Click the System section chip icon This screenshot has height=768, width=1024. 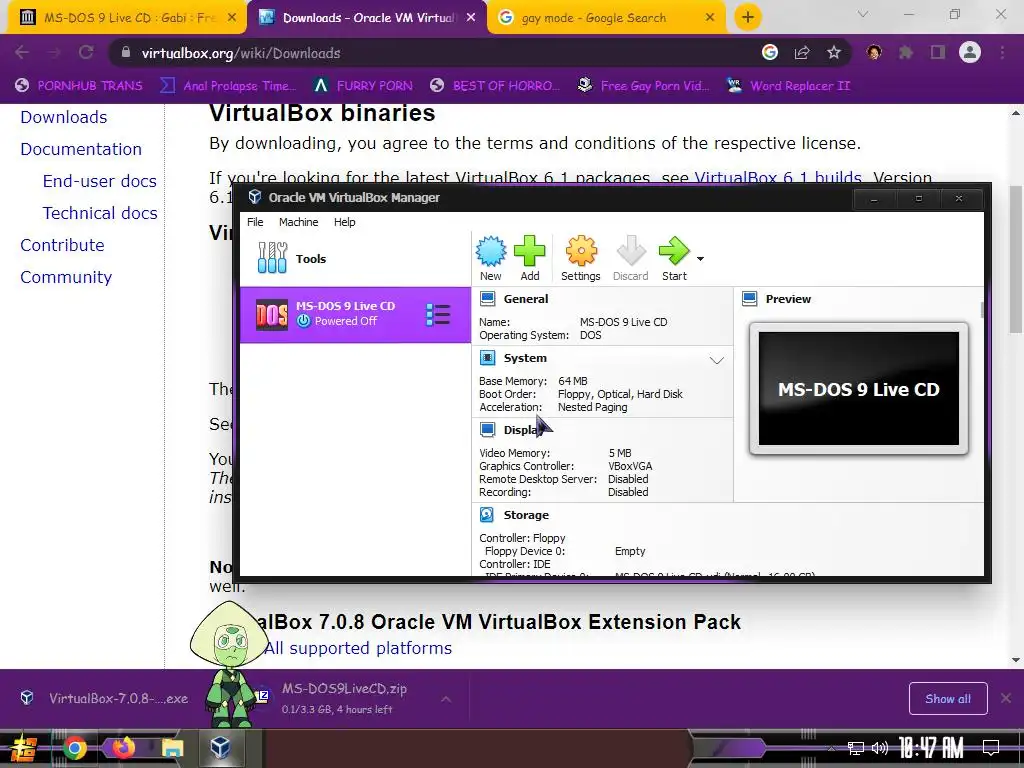click(x=487, y=358)
